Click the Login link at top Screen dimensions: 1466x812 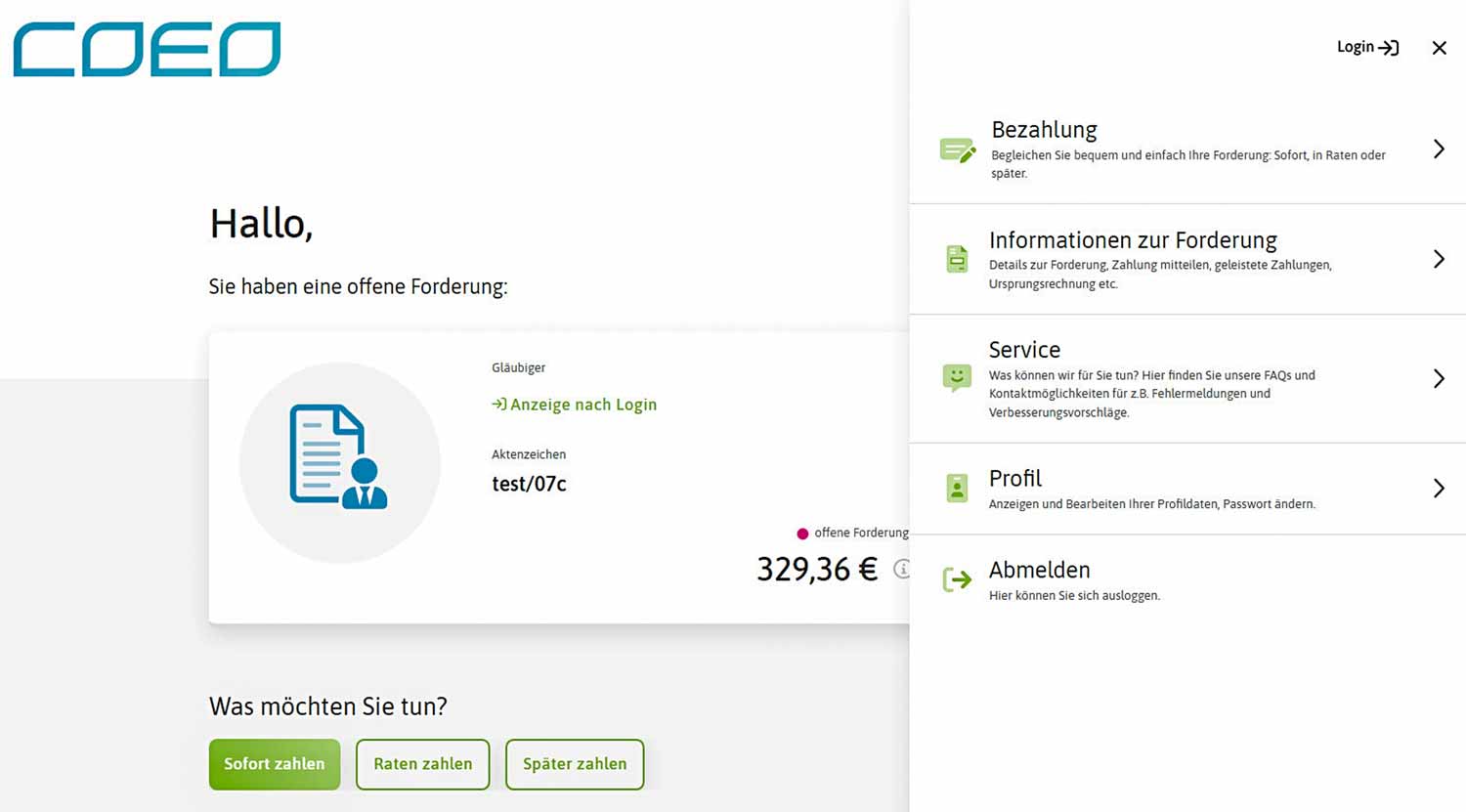[x=1367, y=47]
